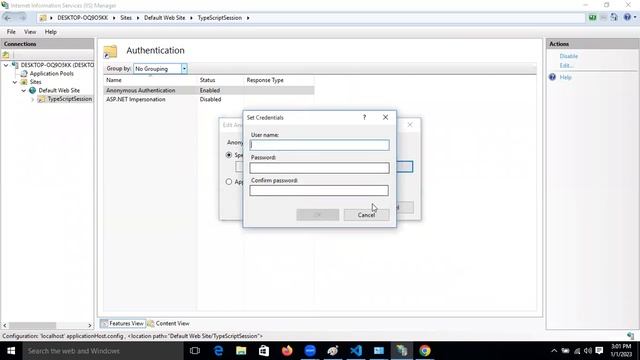Click the greyed-out OK button in Set Credentials
This screenshot has height=360, width=640.
pos(318,215)
